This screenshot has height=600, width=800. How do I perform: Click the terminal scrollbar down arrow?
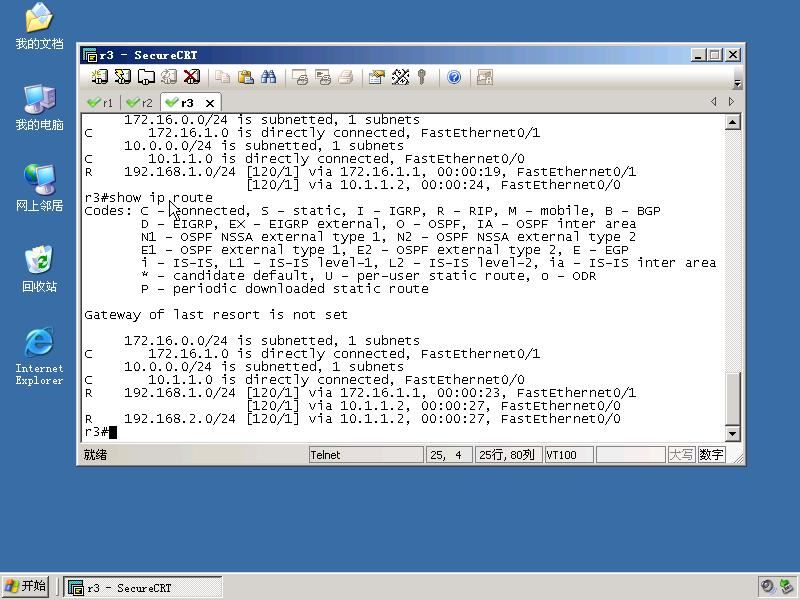click(x=733, y=434)
